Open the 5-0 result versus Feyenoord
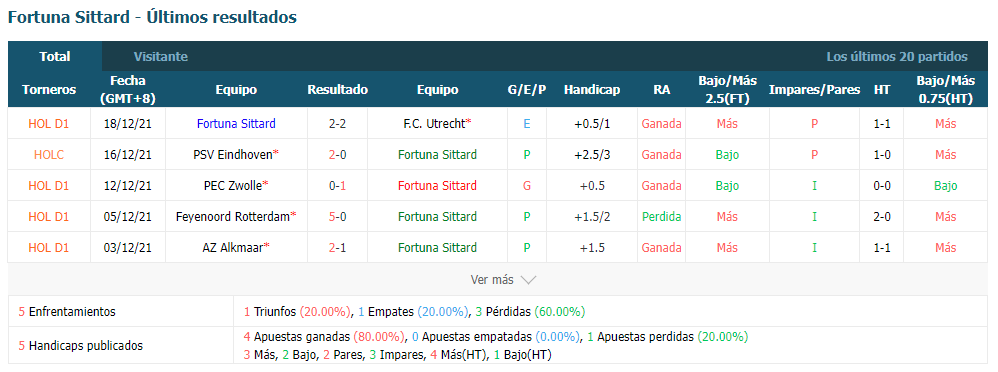The image size is (998, 372). pos(337,217)
